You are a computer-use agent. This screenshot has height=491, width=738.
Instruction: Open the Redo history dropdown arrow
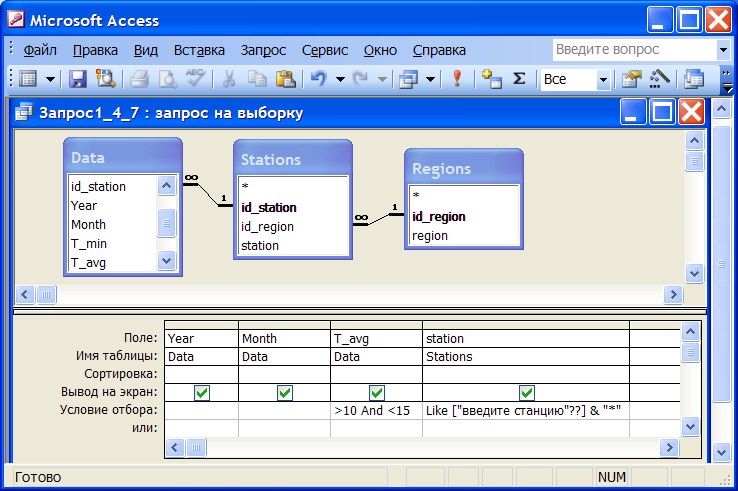tap(383, 79)
